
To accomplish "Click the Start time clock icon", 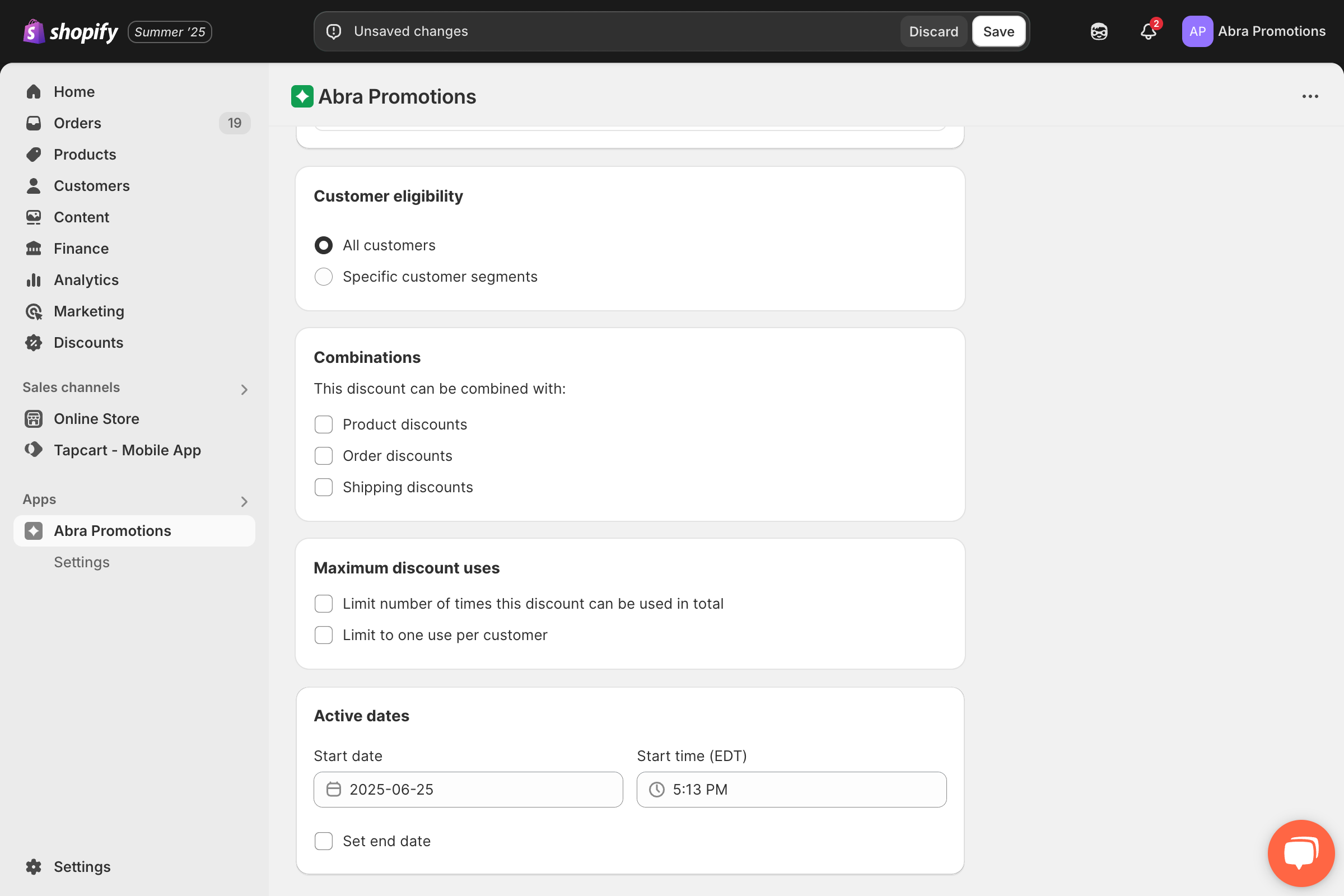I will click(657, 789).
